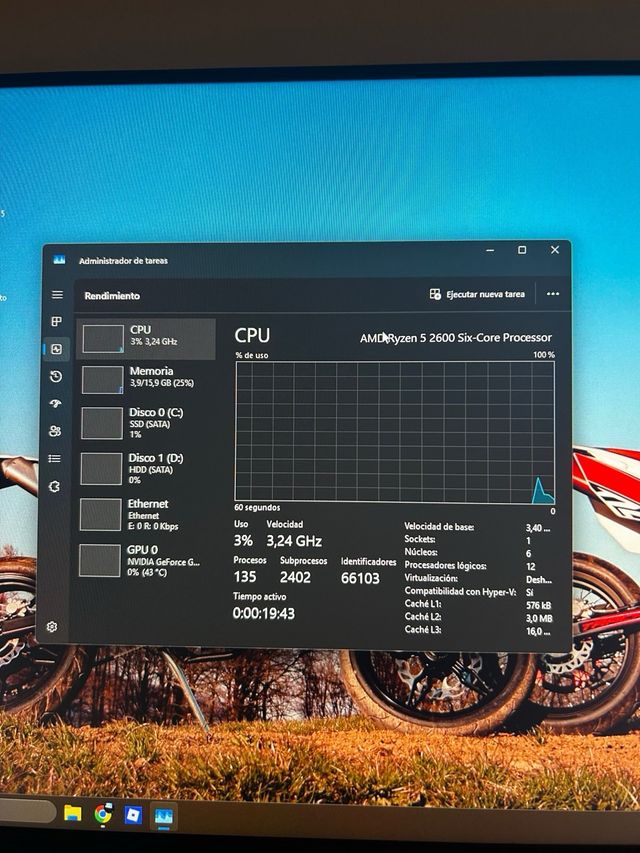Close the Administrador de tareas window
This screenshot has width=640, height=853.
(x=555, y=250)
